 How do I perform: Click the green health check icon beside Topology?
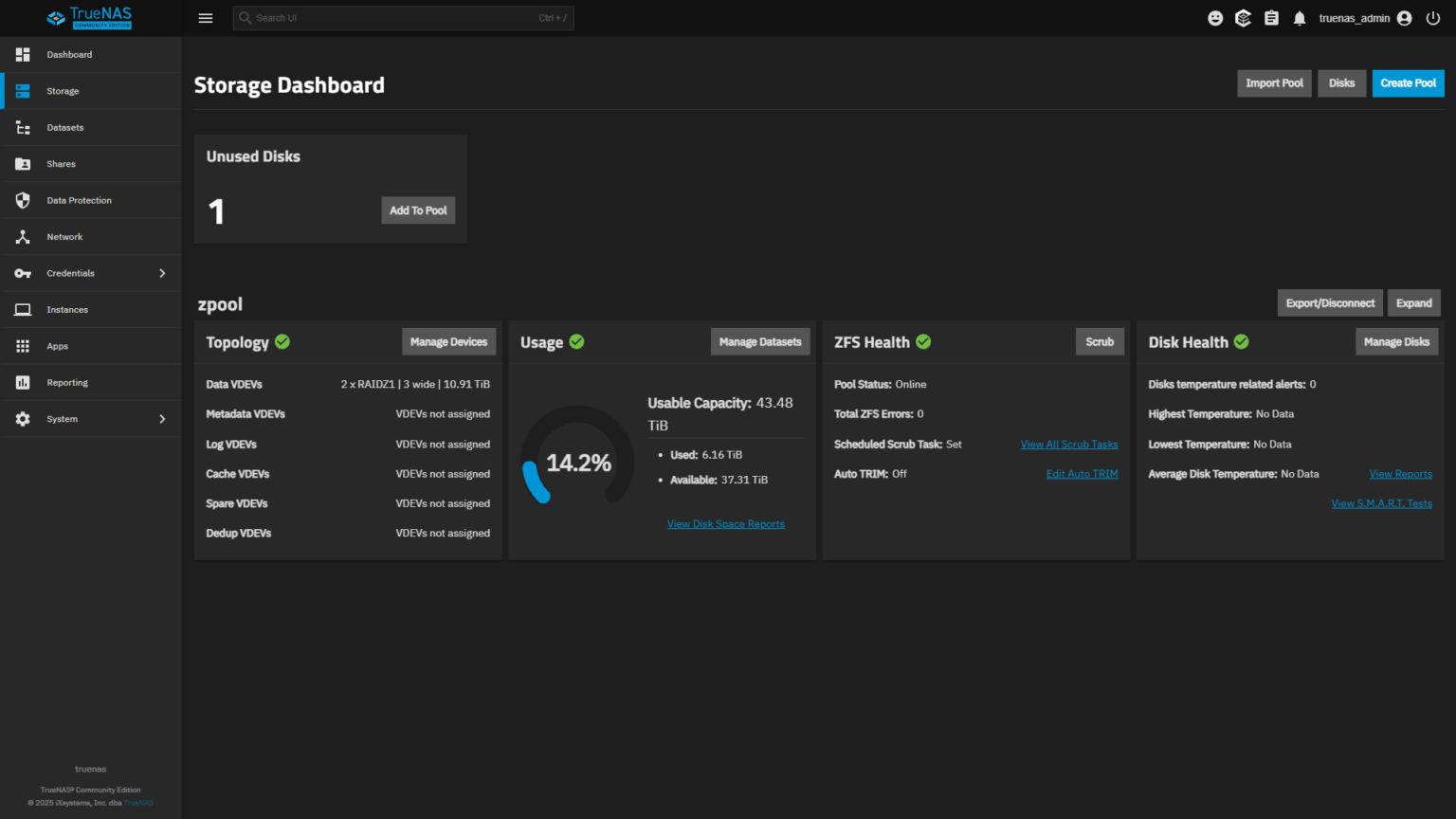[282, 341]
